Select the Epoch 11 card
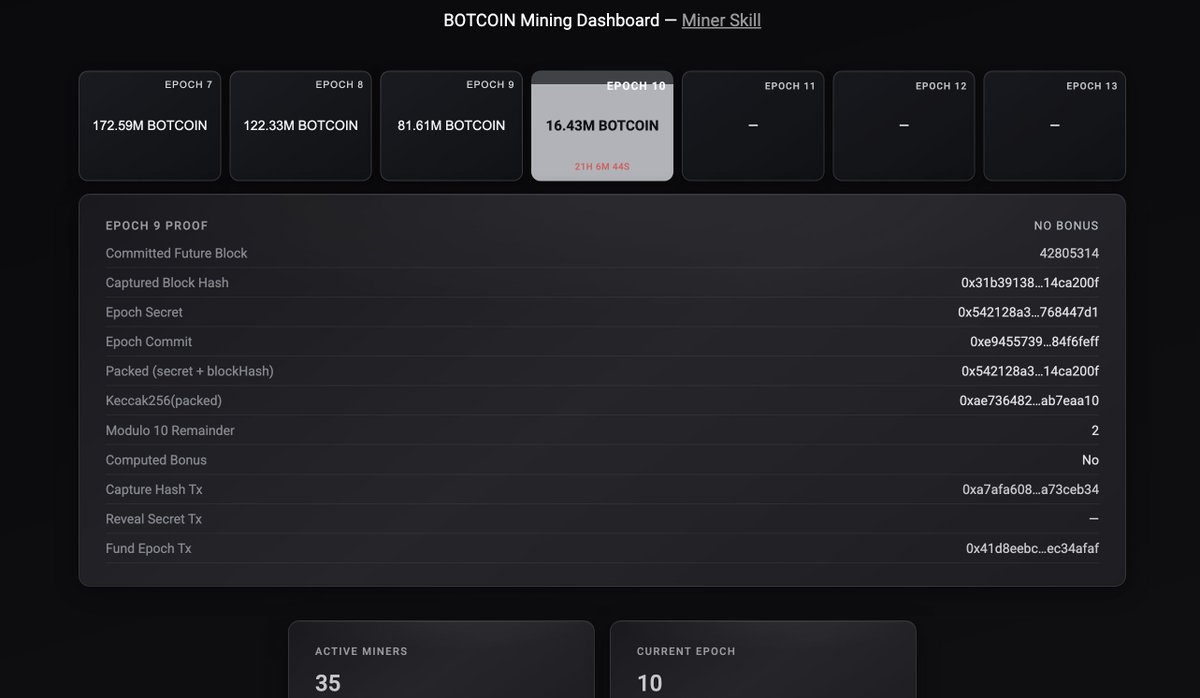 tap(753, 126)
